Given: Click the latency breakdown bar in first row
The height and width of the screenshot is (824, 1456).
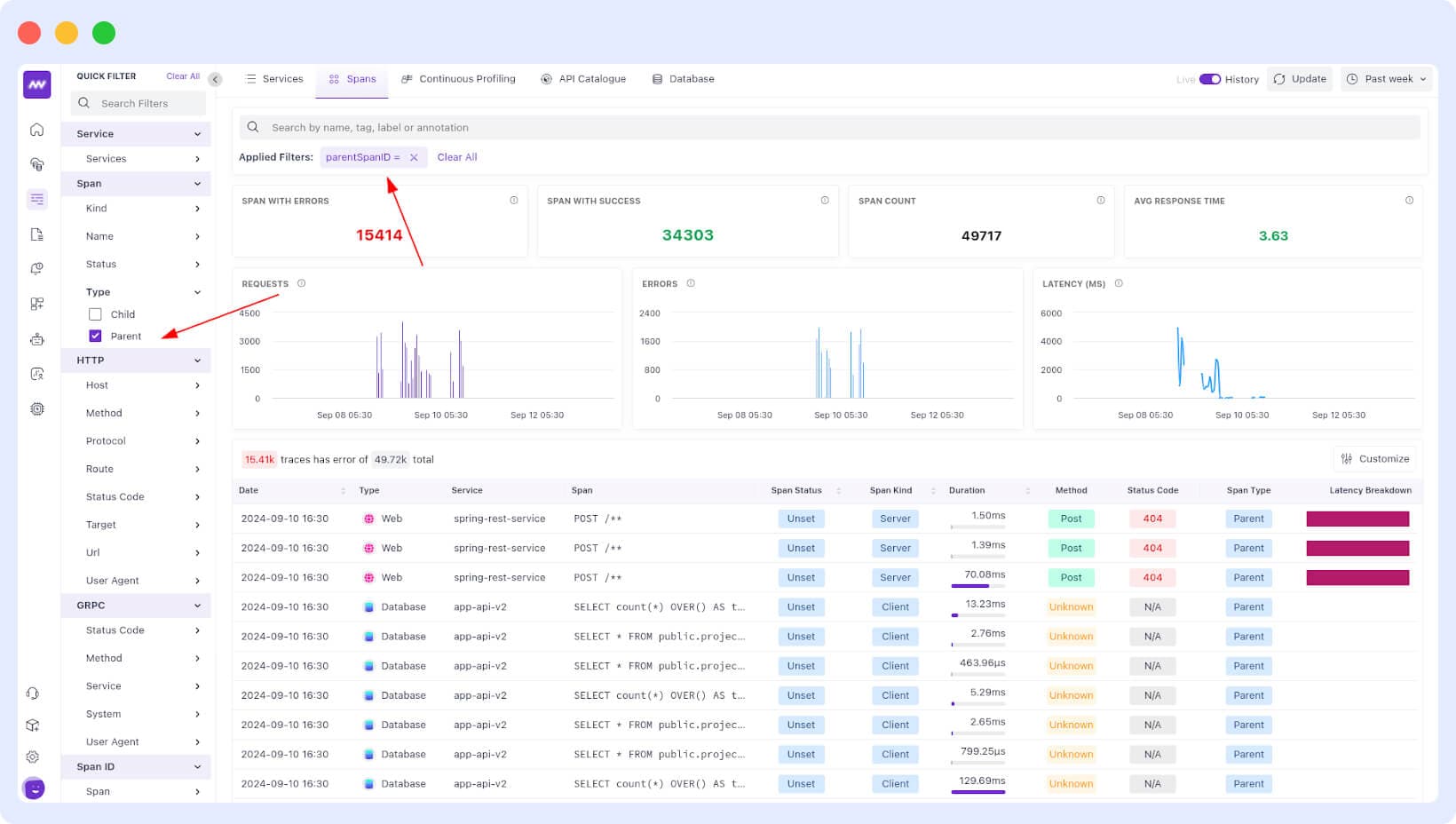Looking at the screenshot, I should click(1357, 519).
